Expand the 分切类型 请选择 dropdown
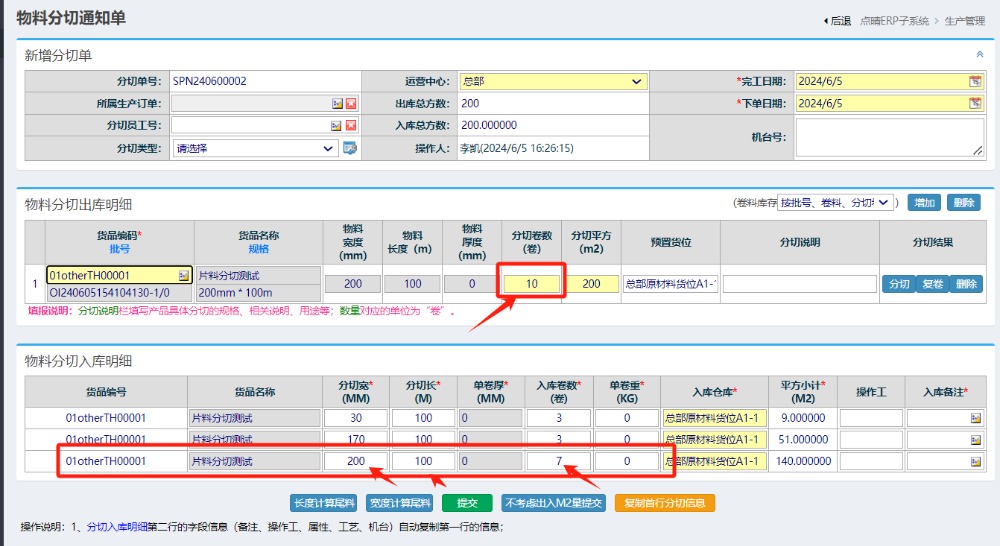Viewport: 1000px width, 546px height. coord(255,148)
